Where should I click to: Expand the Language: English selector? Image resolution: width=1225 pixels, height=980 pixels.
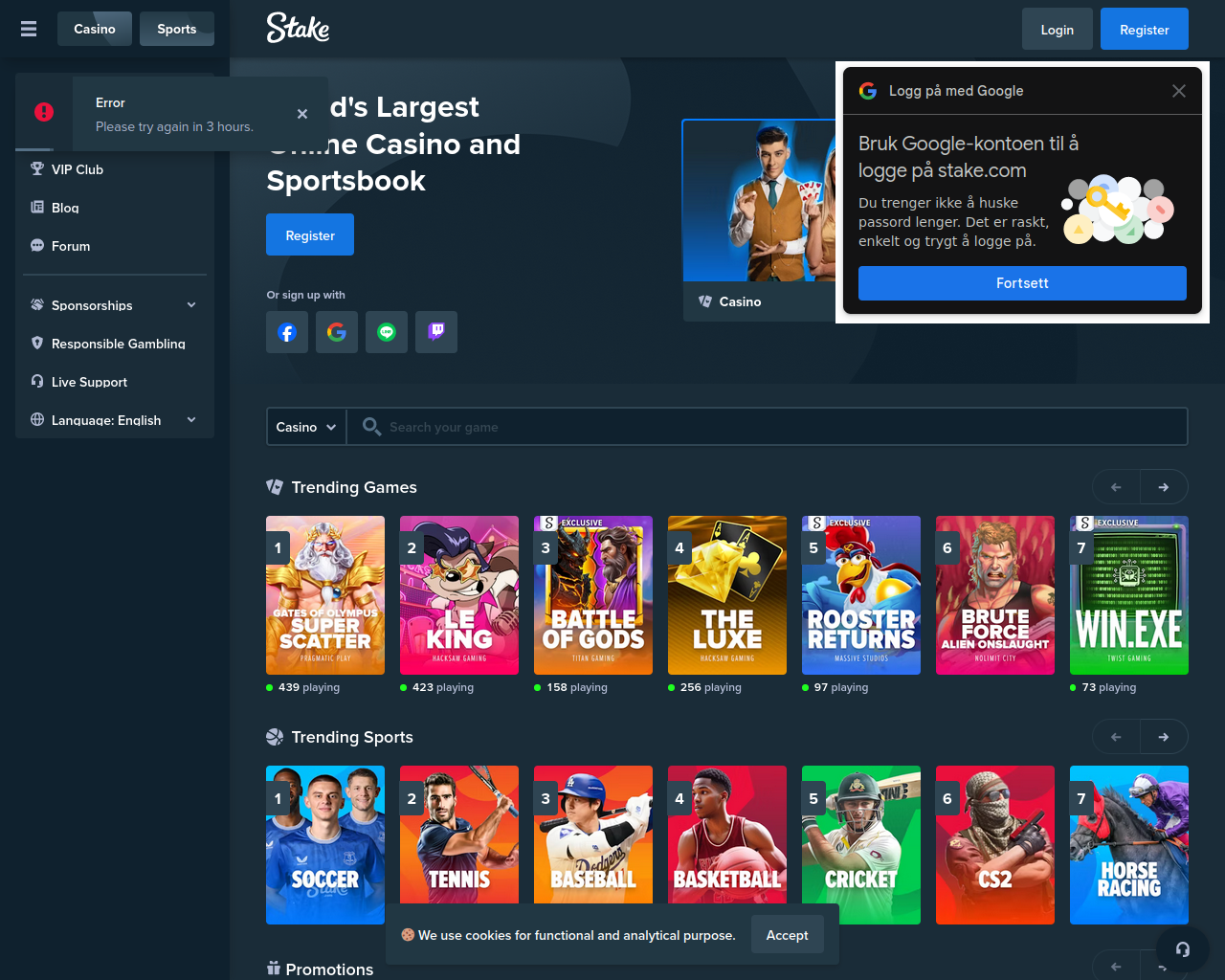[x=115, y=420]
